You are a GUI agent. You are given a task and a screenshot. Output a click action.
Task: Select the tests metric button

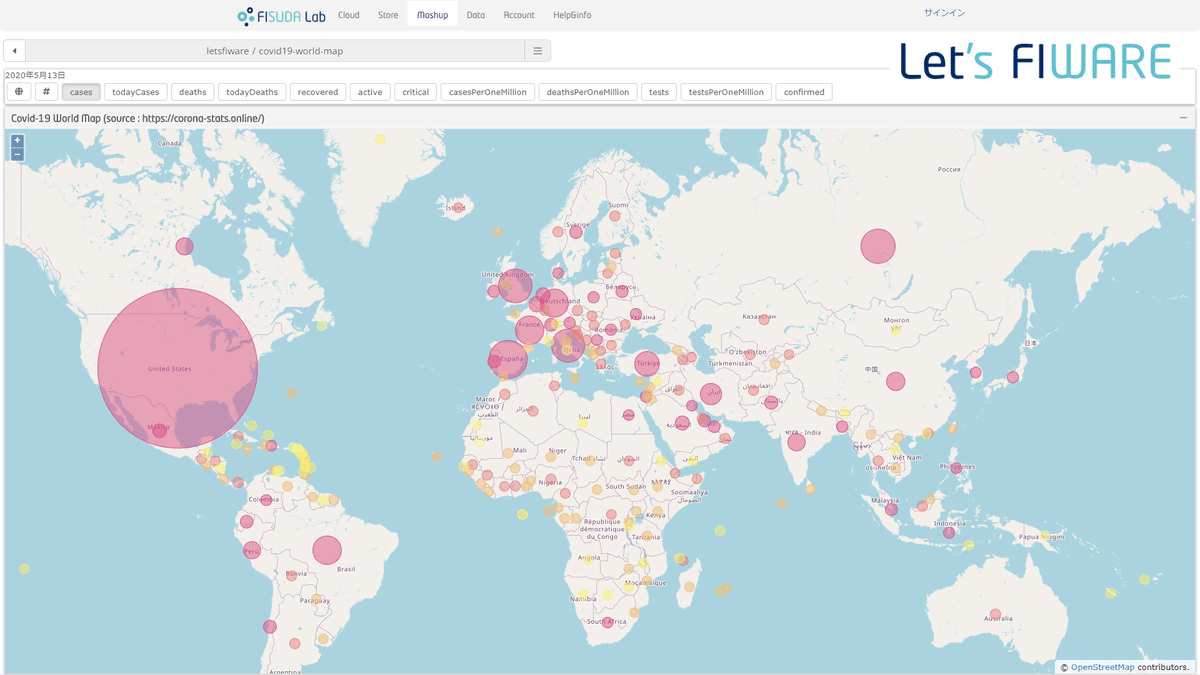pos(659,92)
